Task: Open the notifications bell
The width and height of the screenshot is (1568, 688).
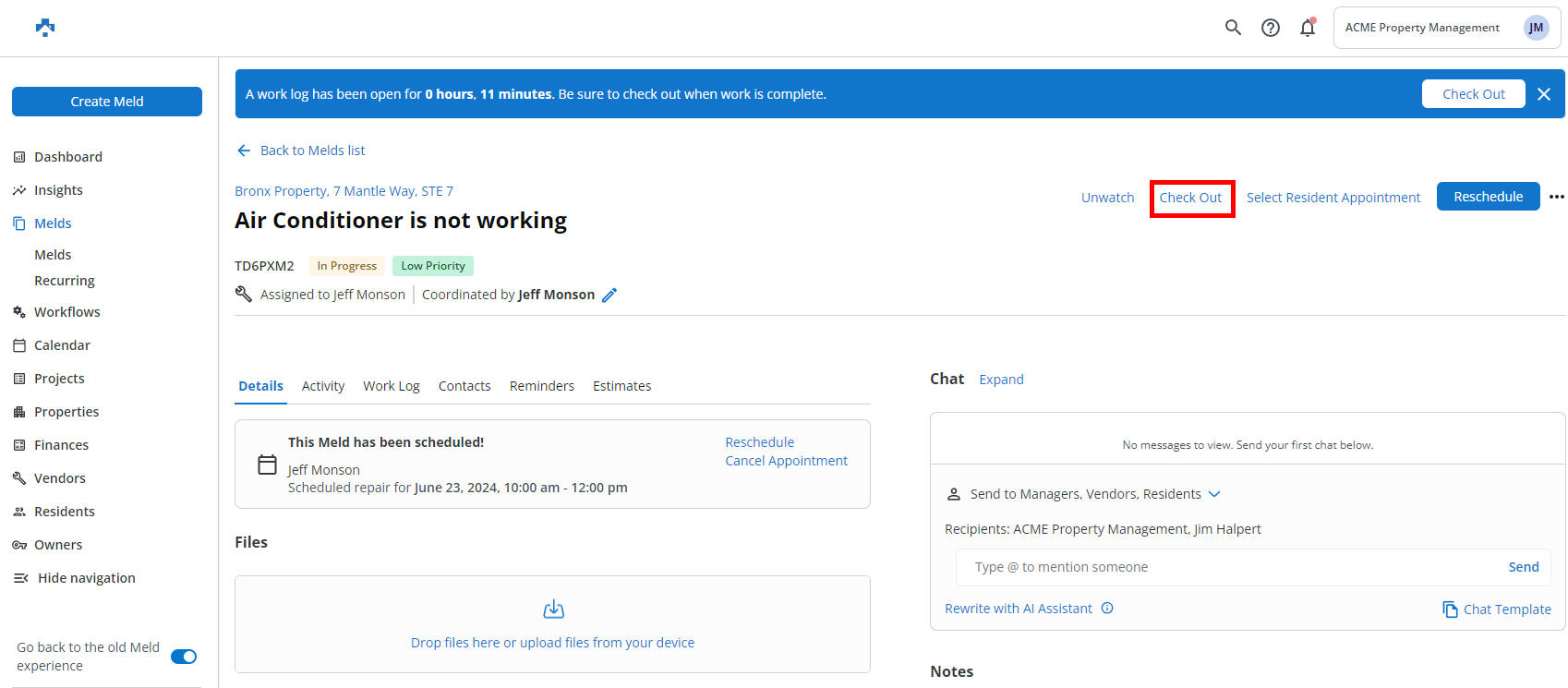Action: coord(1308,28)
